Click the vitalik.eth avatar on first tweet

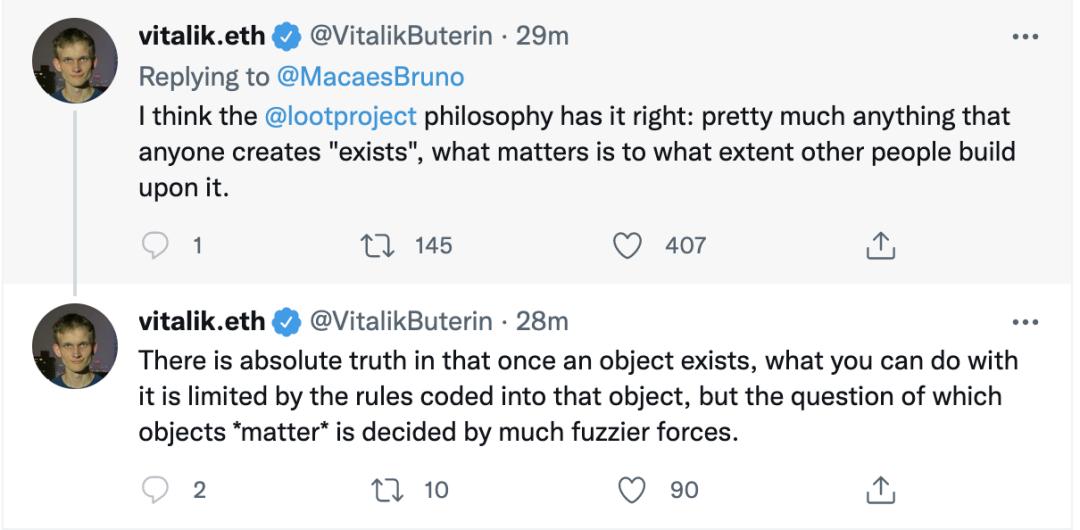click(x=75, y=60)
